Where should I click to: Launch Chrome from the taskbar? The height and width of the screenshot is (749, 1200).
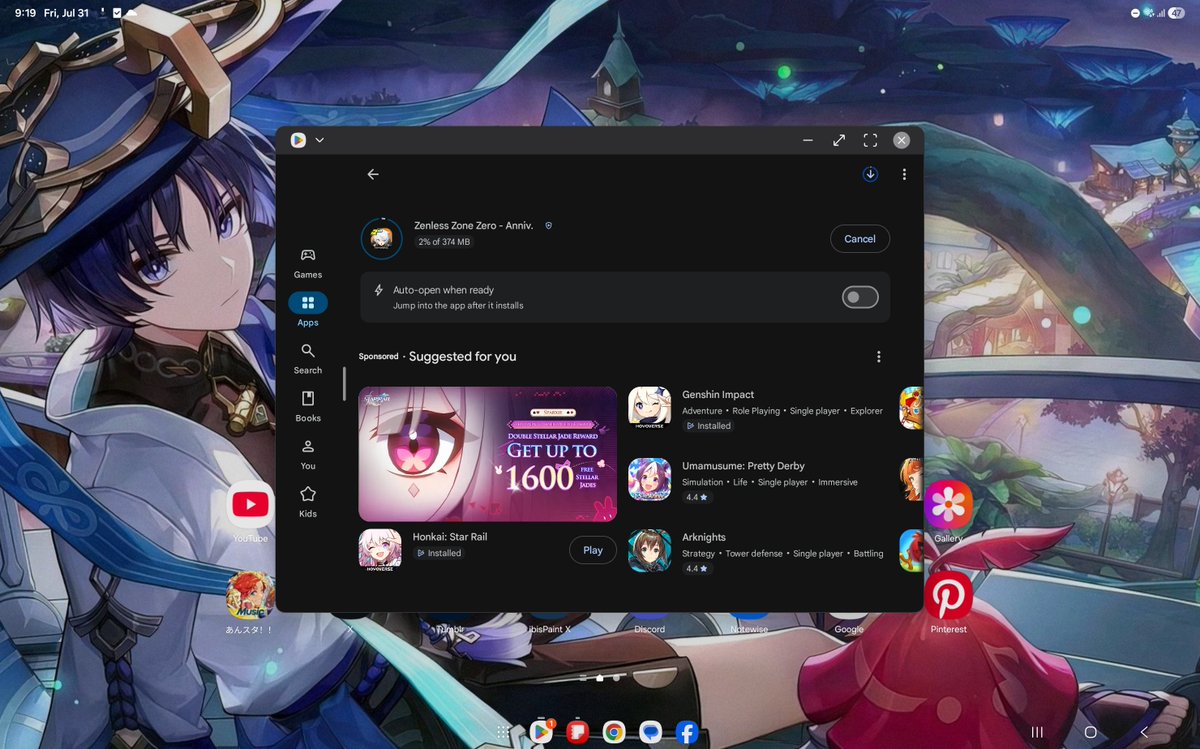click(613, 732)
